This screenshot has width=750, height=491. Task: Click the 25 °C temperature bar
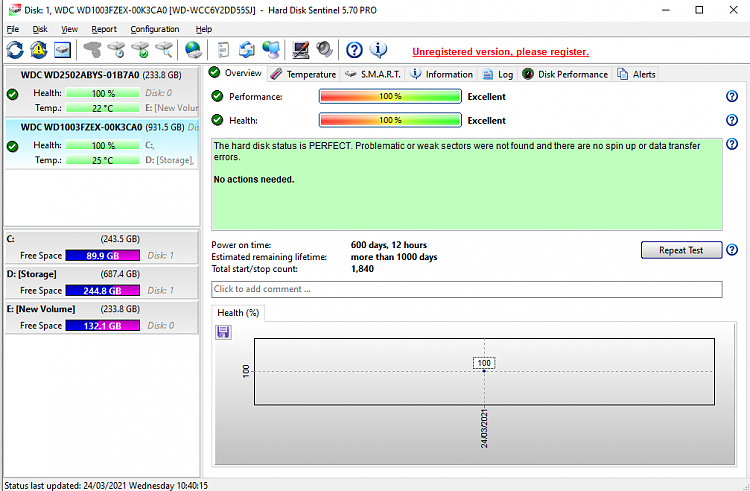[x=102, y=160]
